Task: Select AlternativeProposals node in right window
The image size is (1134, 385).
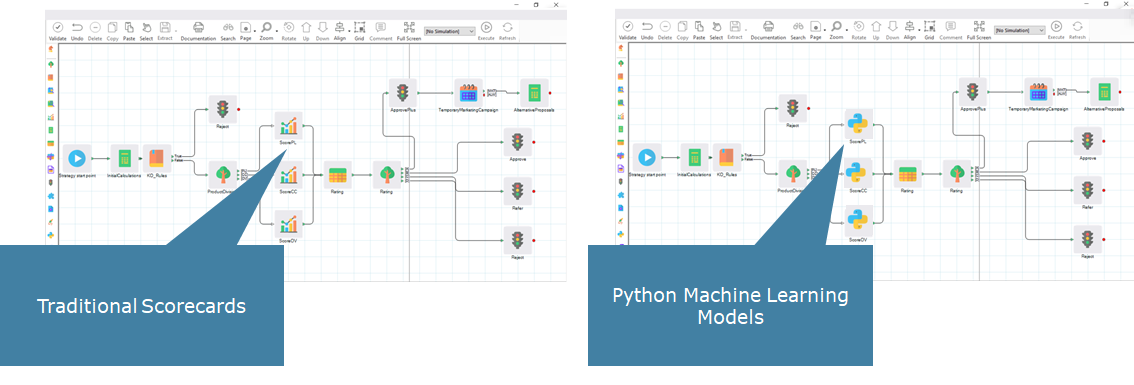Action: 1104,92
